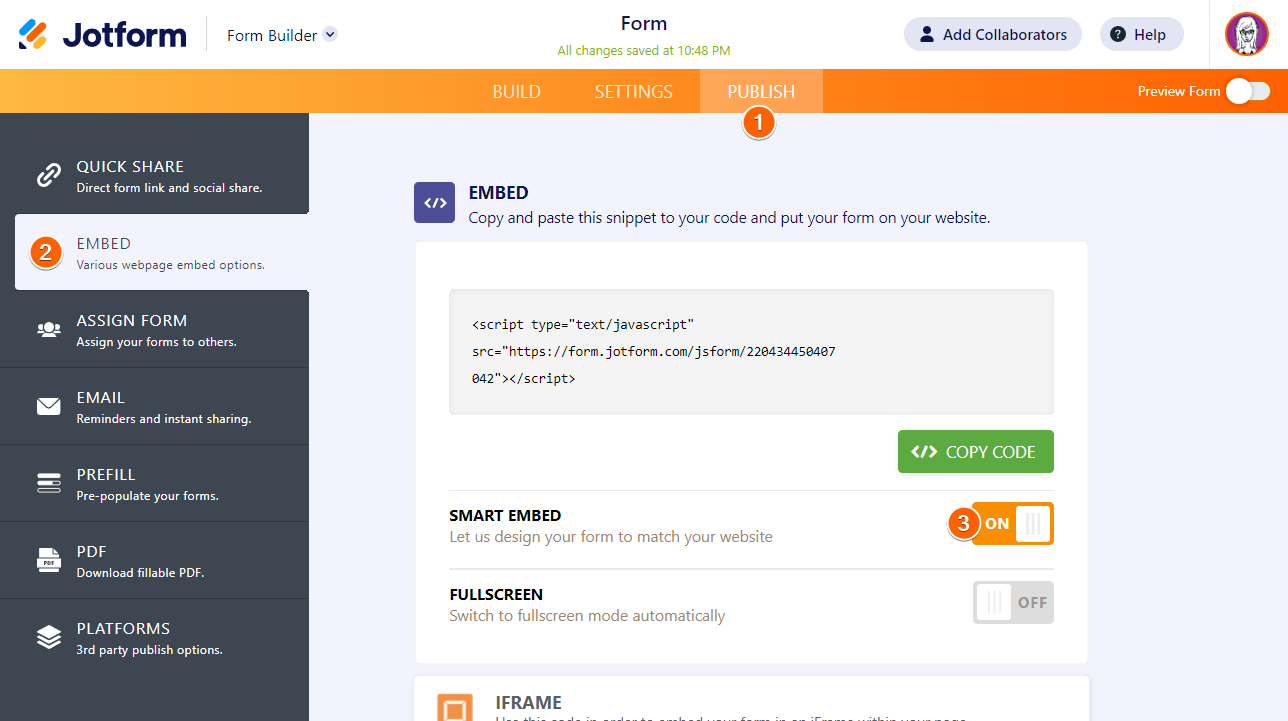Expand the Form Builder dropdown arrow
This screenshot has width=1288, height=721.
pos(330,34)
